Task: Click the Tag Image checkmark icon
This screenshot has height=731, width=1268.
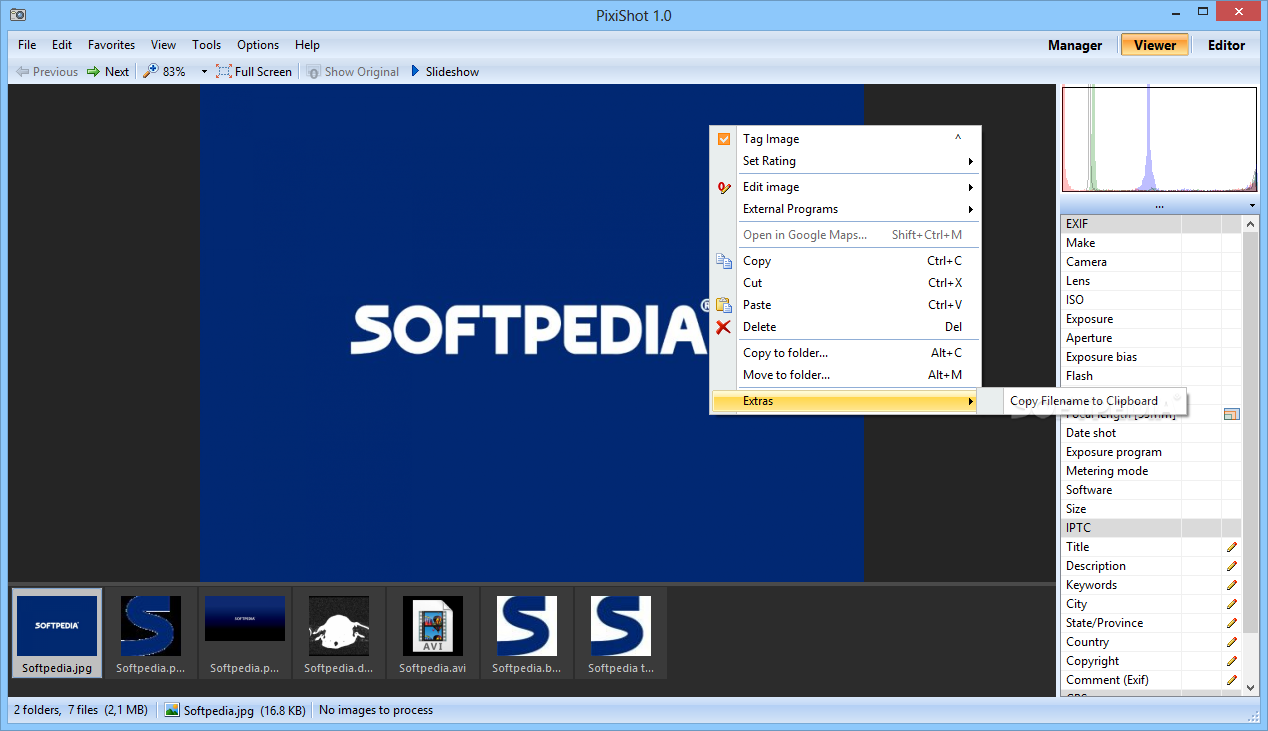Action: 724,139
